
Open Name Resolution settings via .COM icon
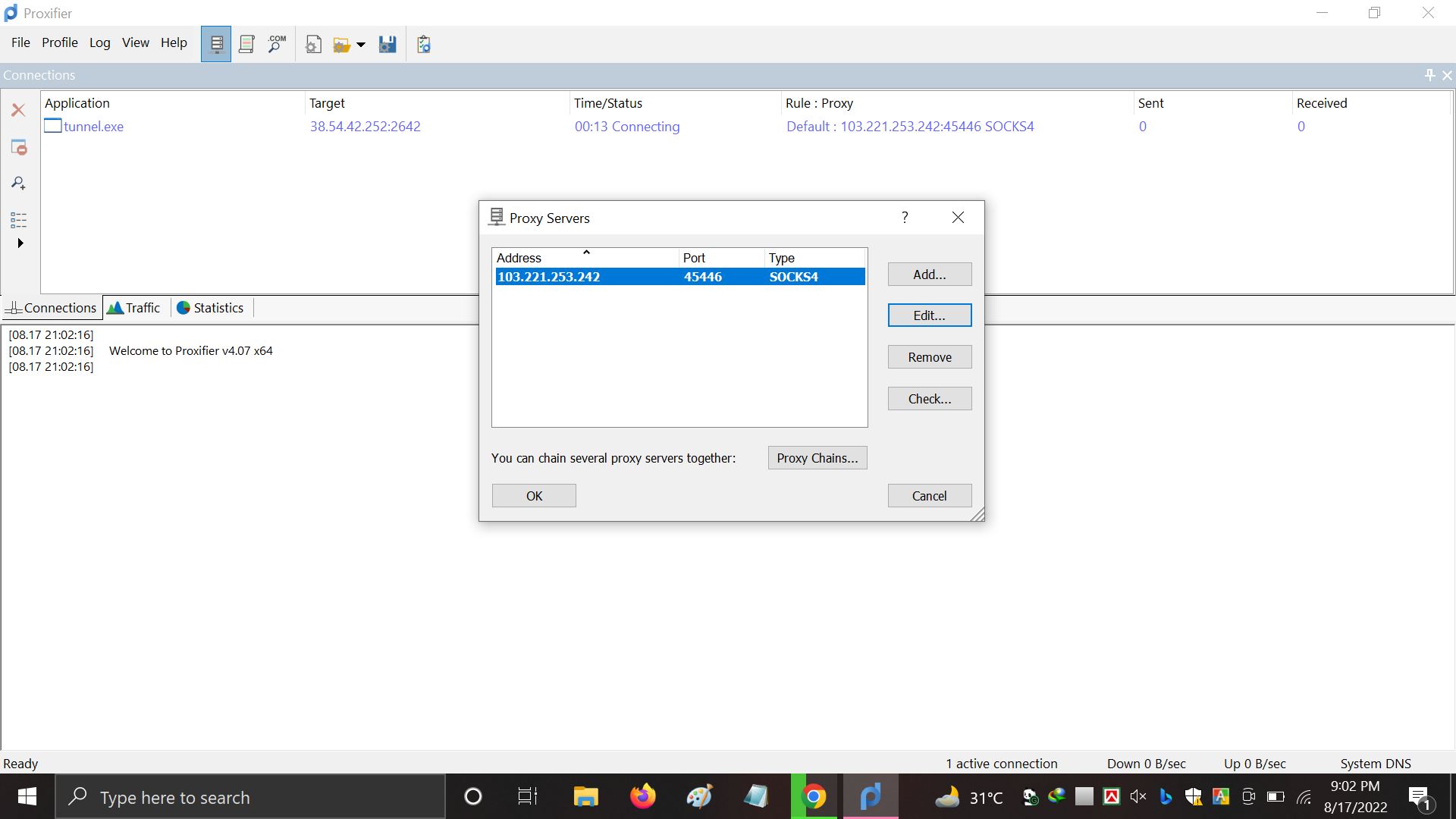[x=276, y=43]
